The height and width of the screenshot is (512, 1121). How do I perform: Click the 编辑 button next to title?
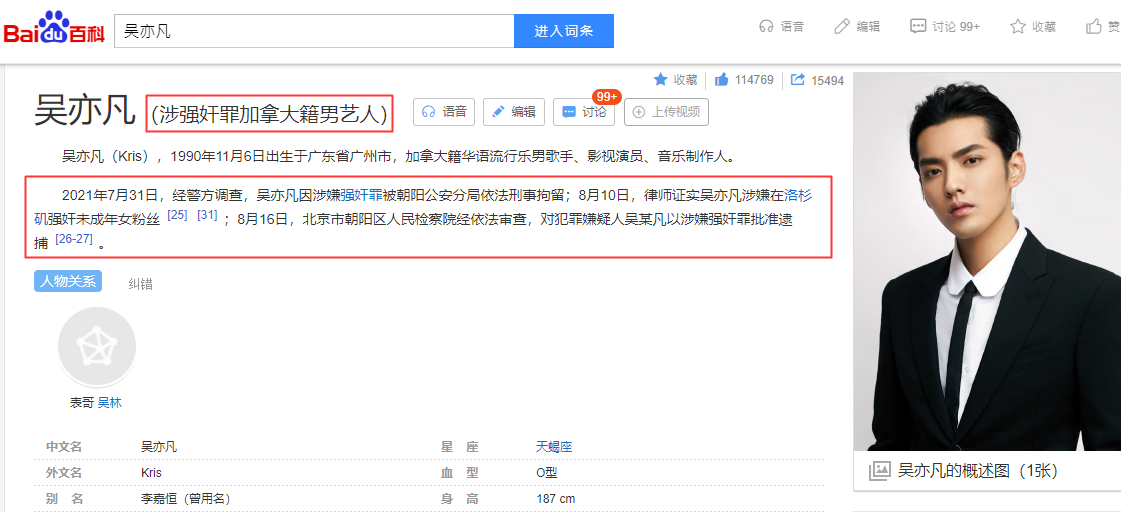tap(513, 112)
